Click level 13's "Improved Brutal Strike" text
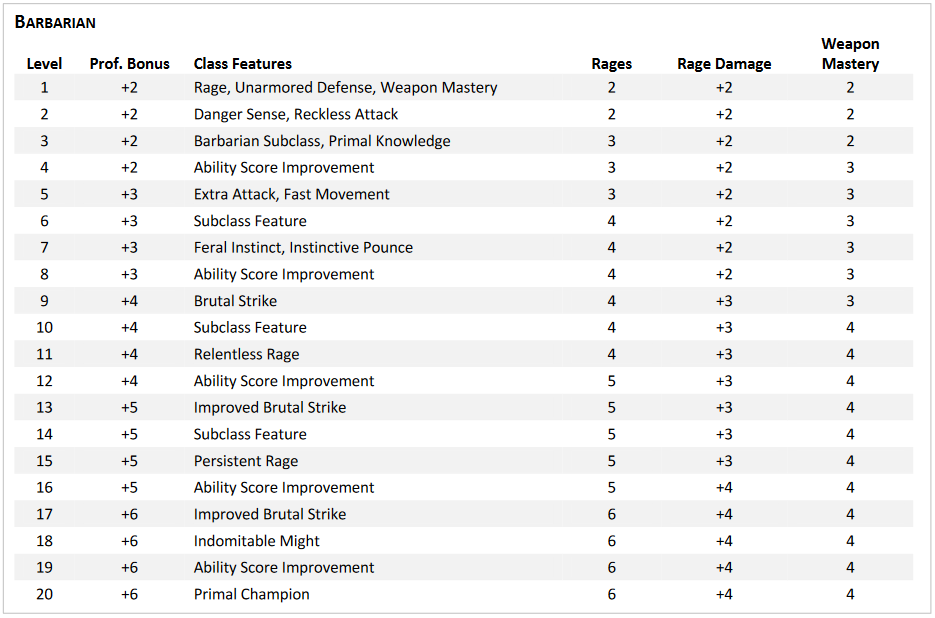935x618 pixels. [270, 408]
